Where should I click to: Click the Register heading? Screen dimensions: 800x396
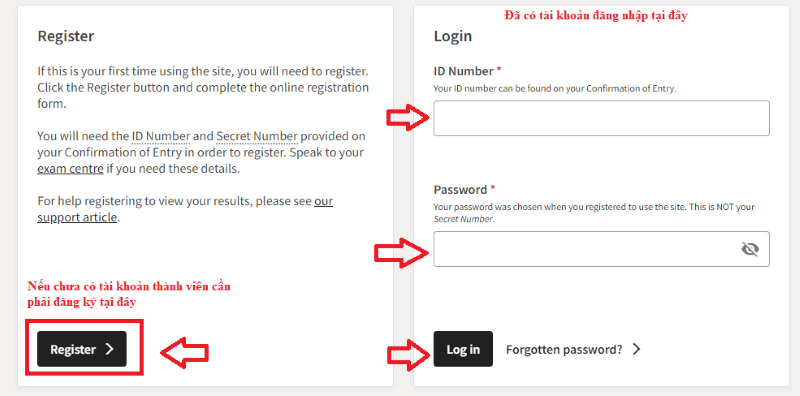pos(66,36)
